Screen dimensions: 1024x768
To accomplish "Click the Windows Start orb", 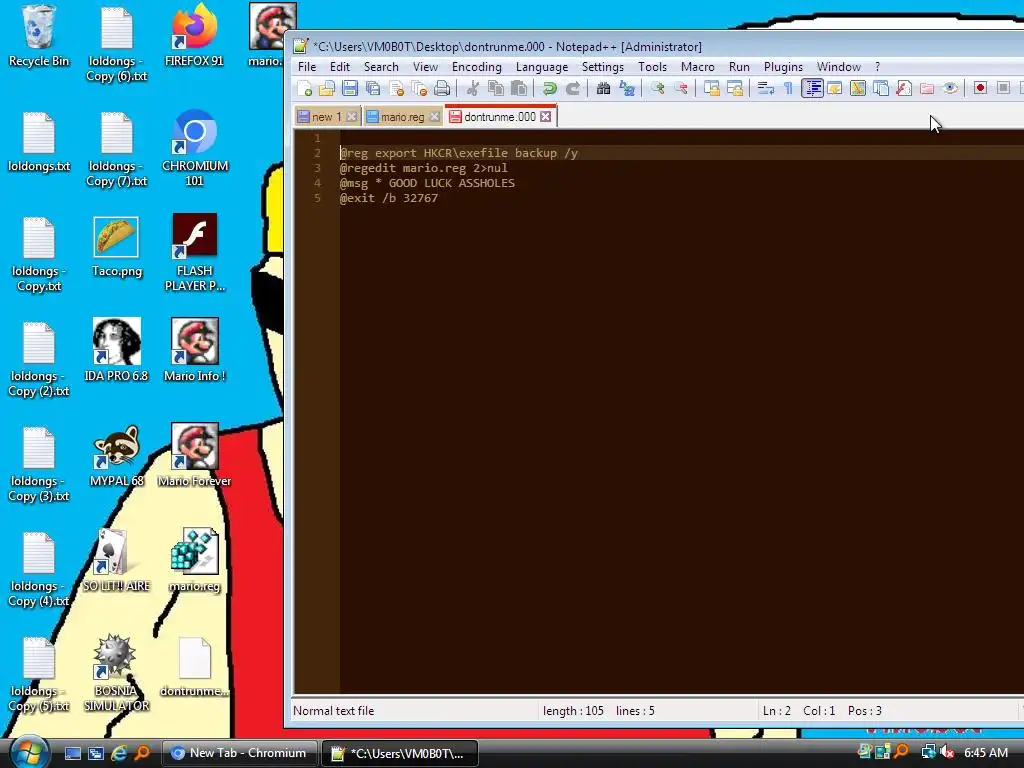I will click(30, 753).
